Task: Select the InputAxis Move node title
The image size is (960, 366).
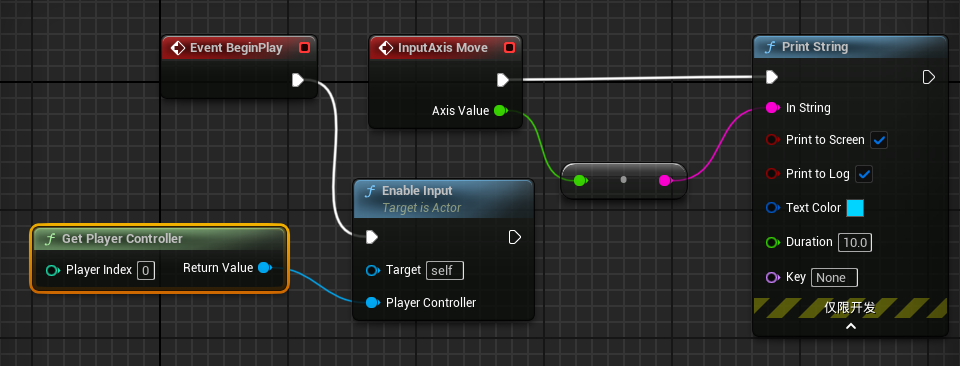Action: click(x=443, y=48)
